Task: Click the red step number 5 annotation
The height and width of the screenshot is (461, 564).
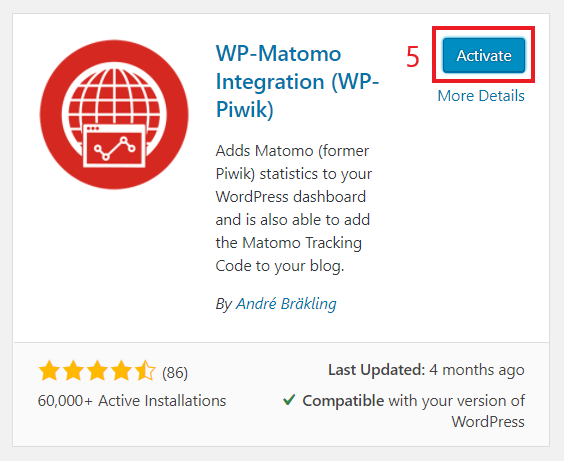Action: click(x=413, y=57)
